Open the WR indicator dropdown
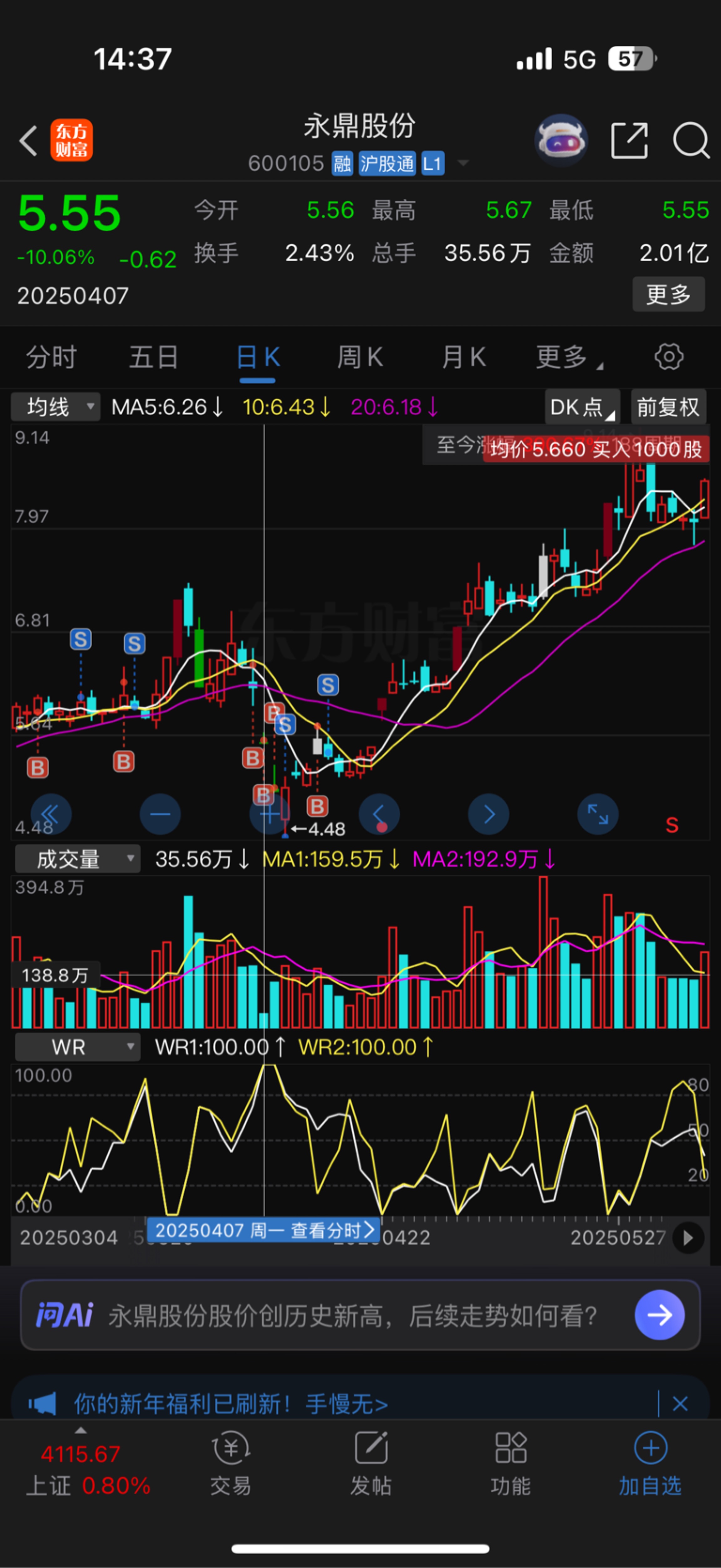Image resolution: width=721 pixels, height=1568 pixels. [x=77, y=1047]
